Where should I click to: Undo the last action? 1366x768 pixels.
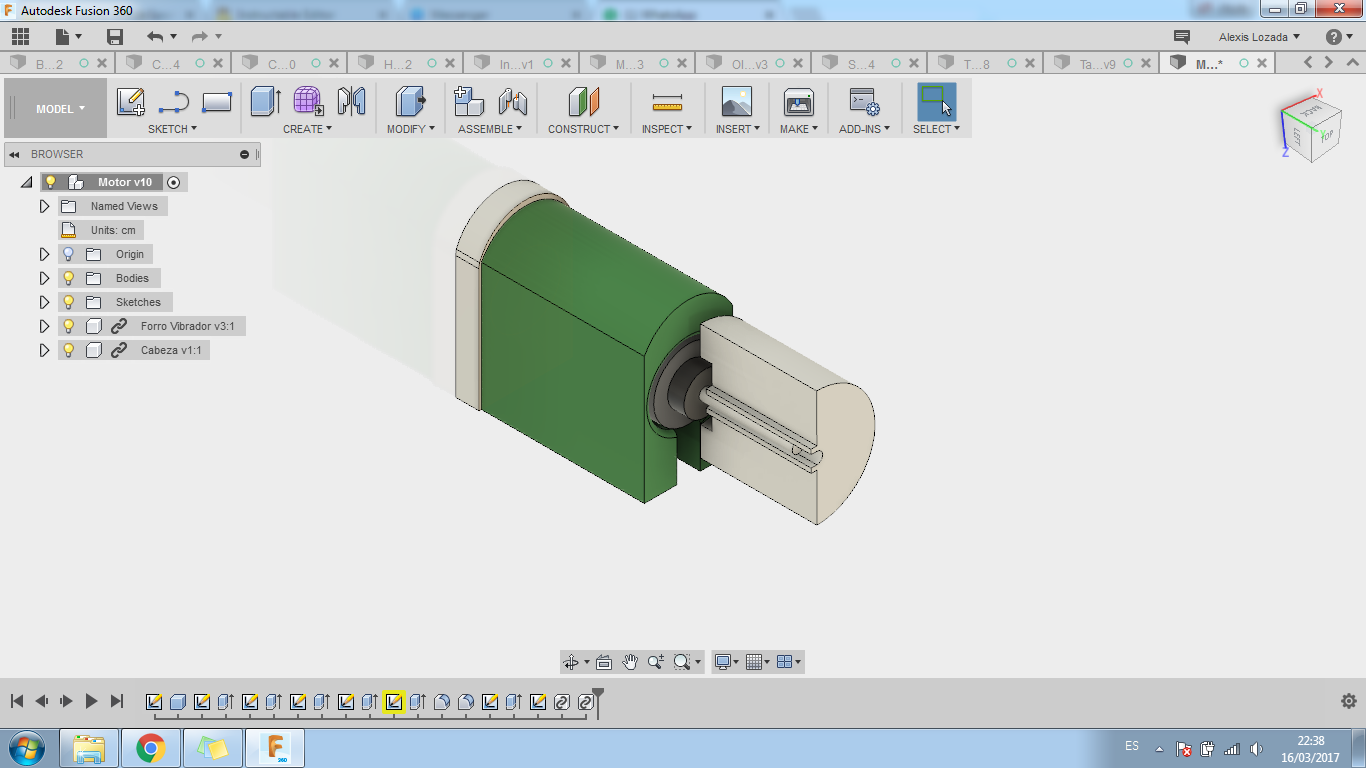pyautogui.click(x=154, y=37)
